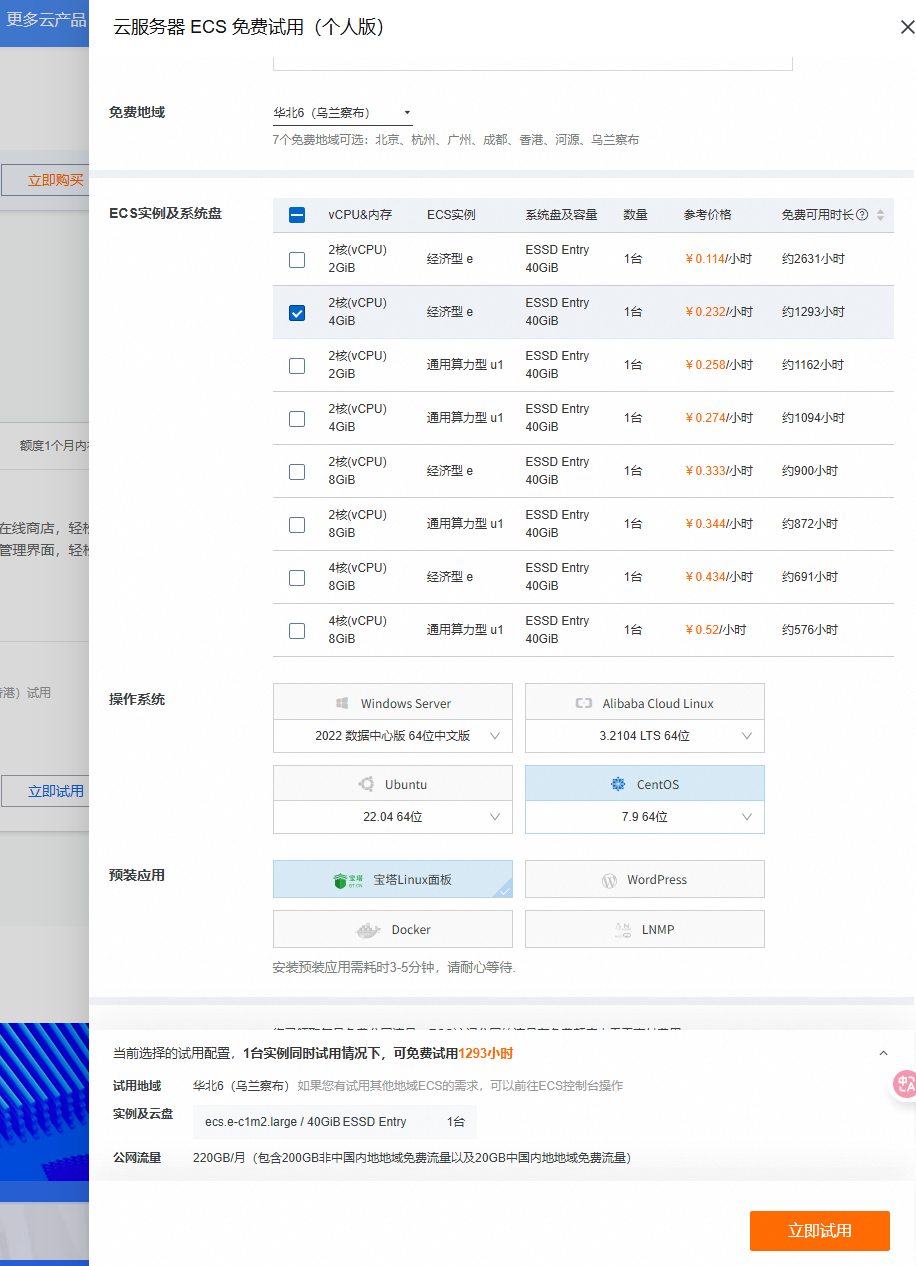Sort by the 免费可用时长 sort arrows
Image resolution: width=916 pixels, height=1266 pixels.
coord(881,215)
